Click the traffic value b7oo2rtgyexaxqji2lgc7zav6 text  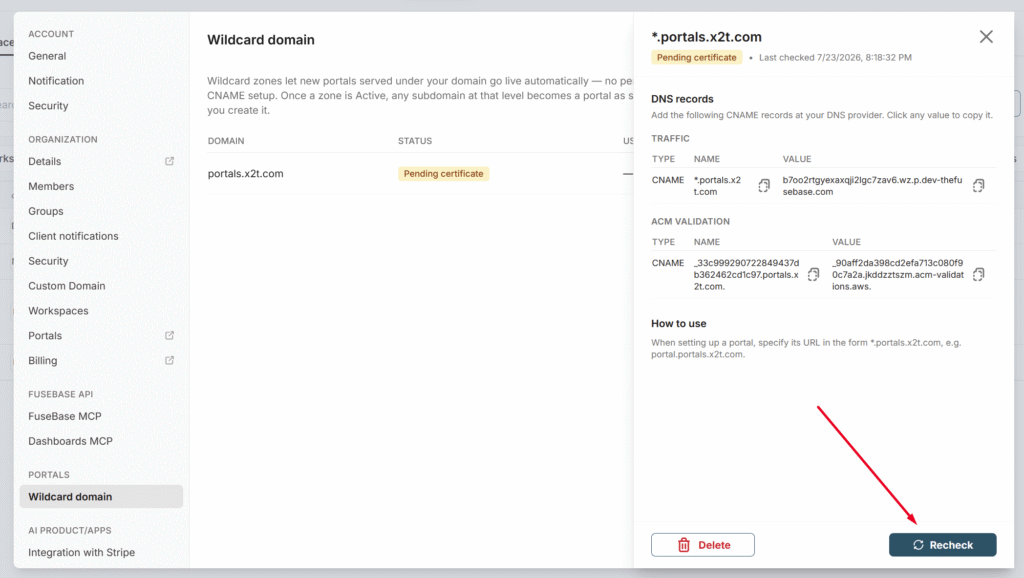(x=872, y=186)
